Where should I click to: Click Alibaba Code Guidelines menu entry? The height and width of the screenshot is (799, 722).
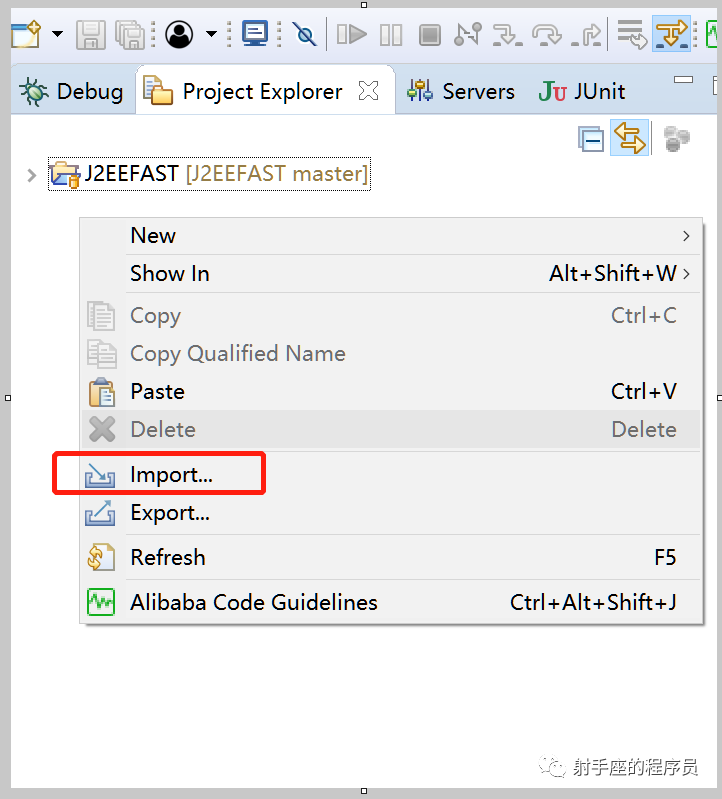pos(253,602)
